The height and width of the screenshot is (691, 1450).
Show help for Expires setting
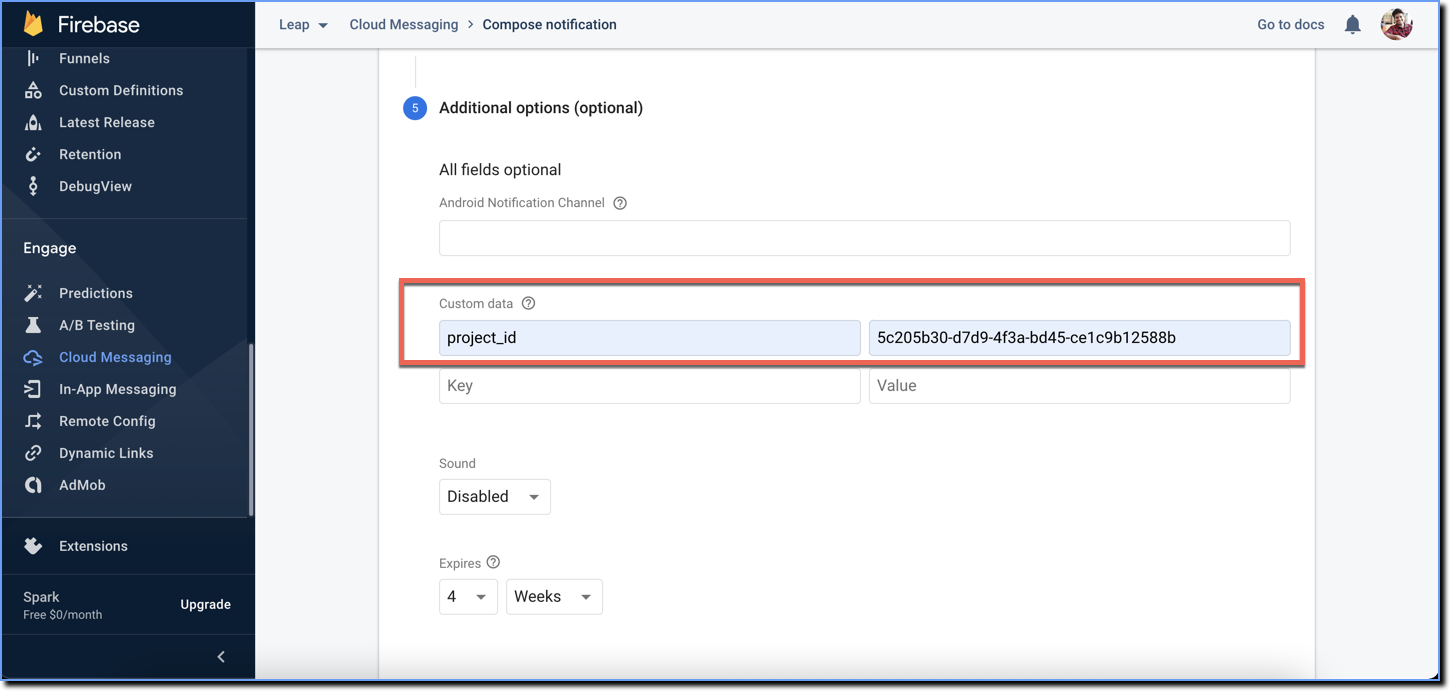click(x=493, y=562)
